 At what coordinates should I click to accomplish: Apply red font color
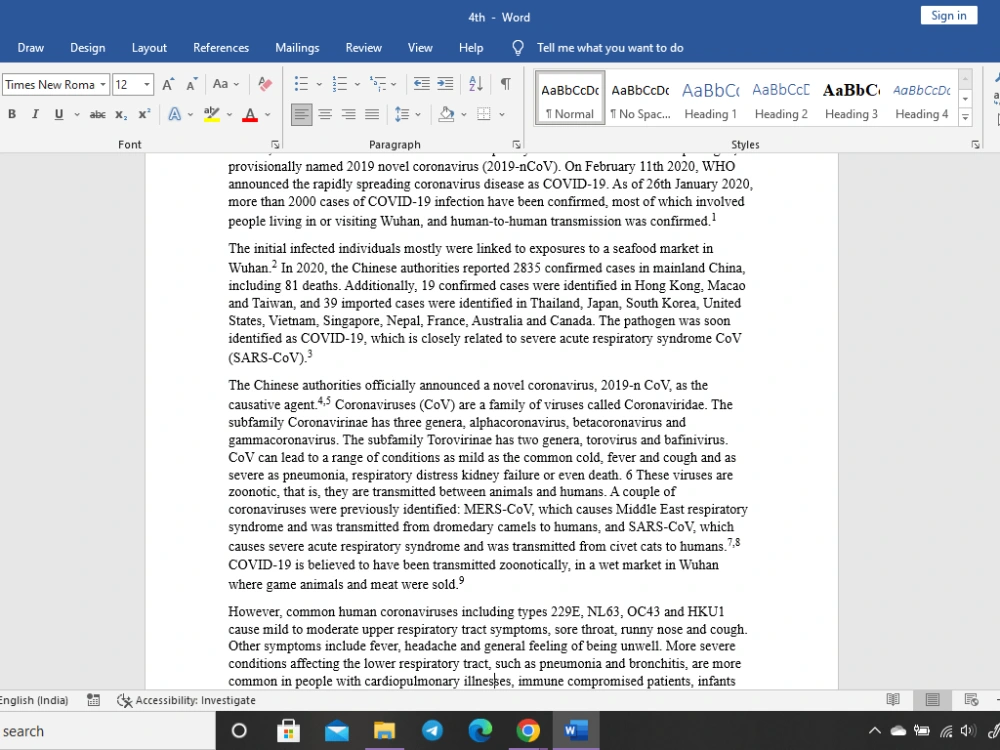click(250, 114)
